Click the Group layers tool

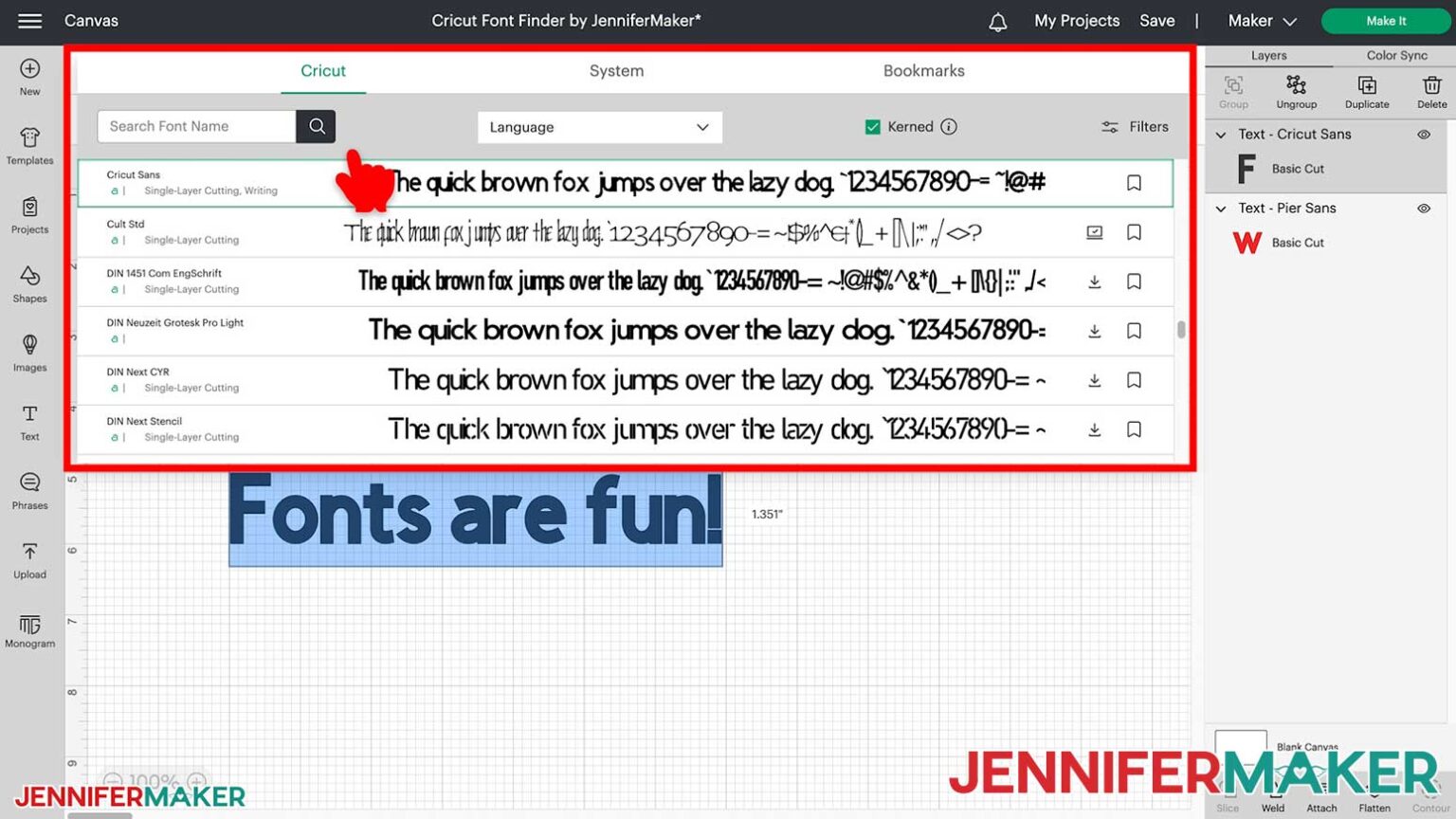click(1233, 92)
